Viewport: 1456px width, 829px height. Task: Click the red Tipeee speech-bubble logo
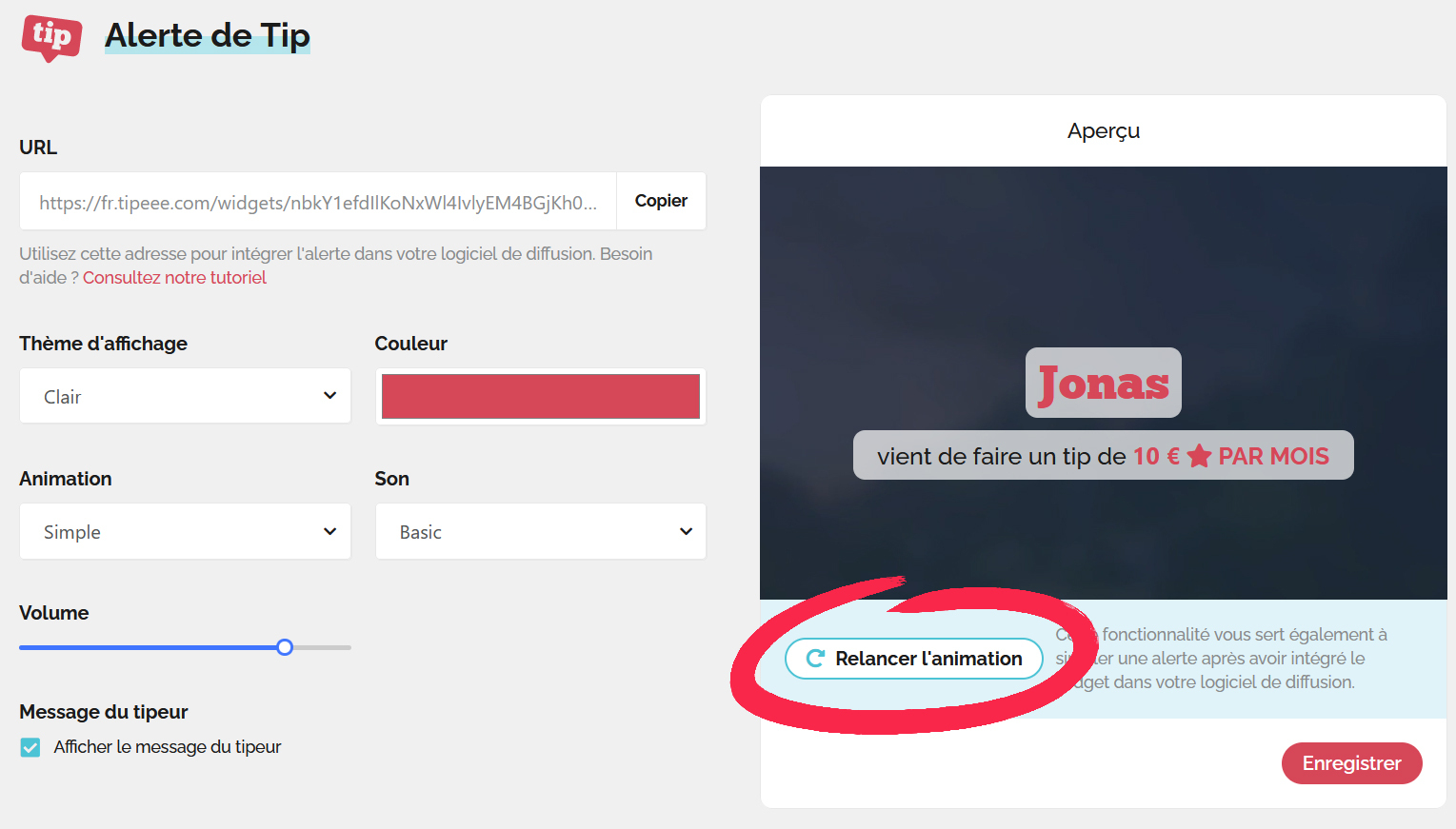click(51, 37)
